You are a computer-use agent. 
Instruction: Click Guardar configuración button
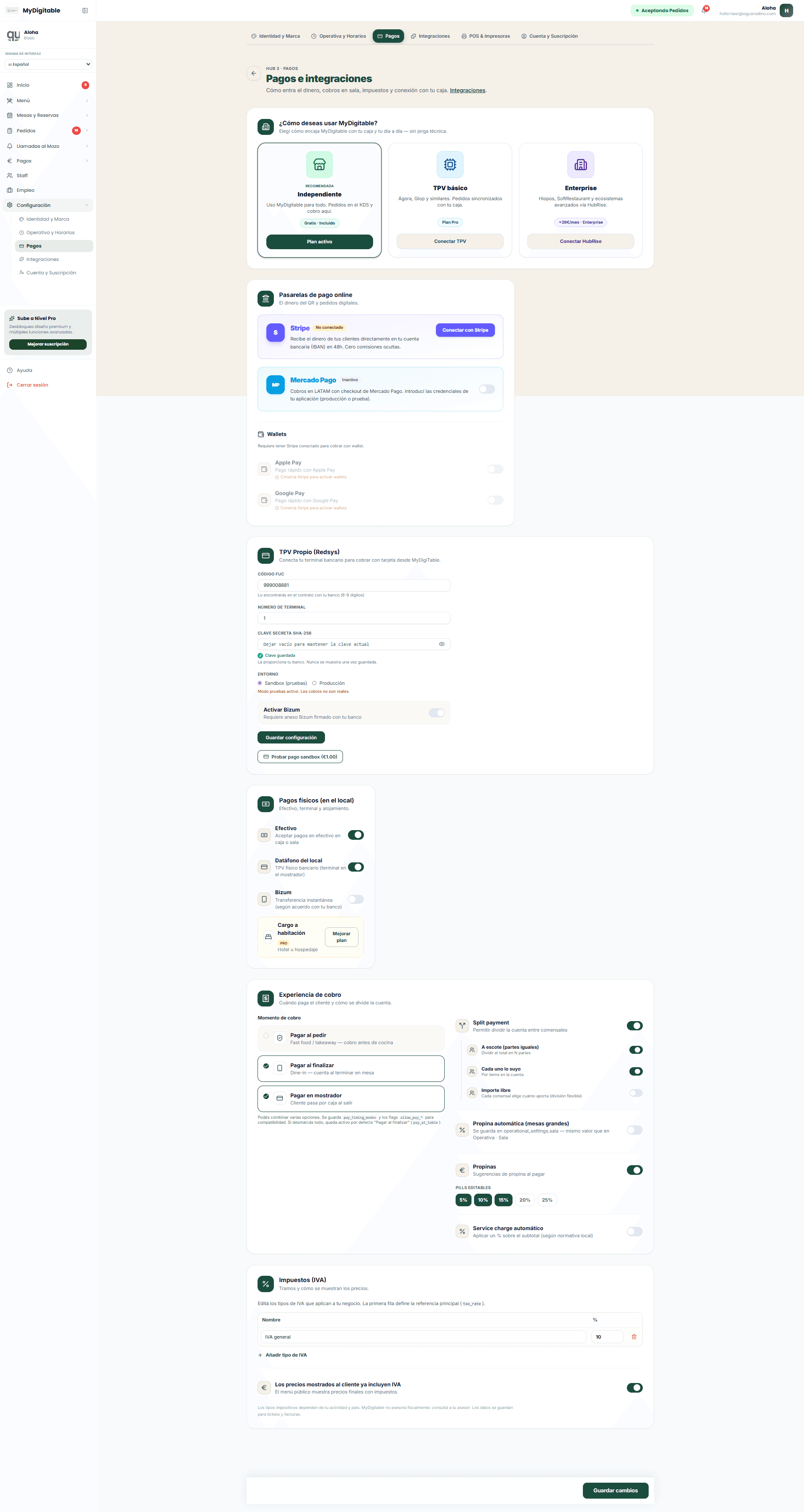click(x=291, y=737)
